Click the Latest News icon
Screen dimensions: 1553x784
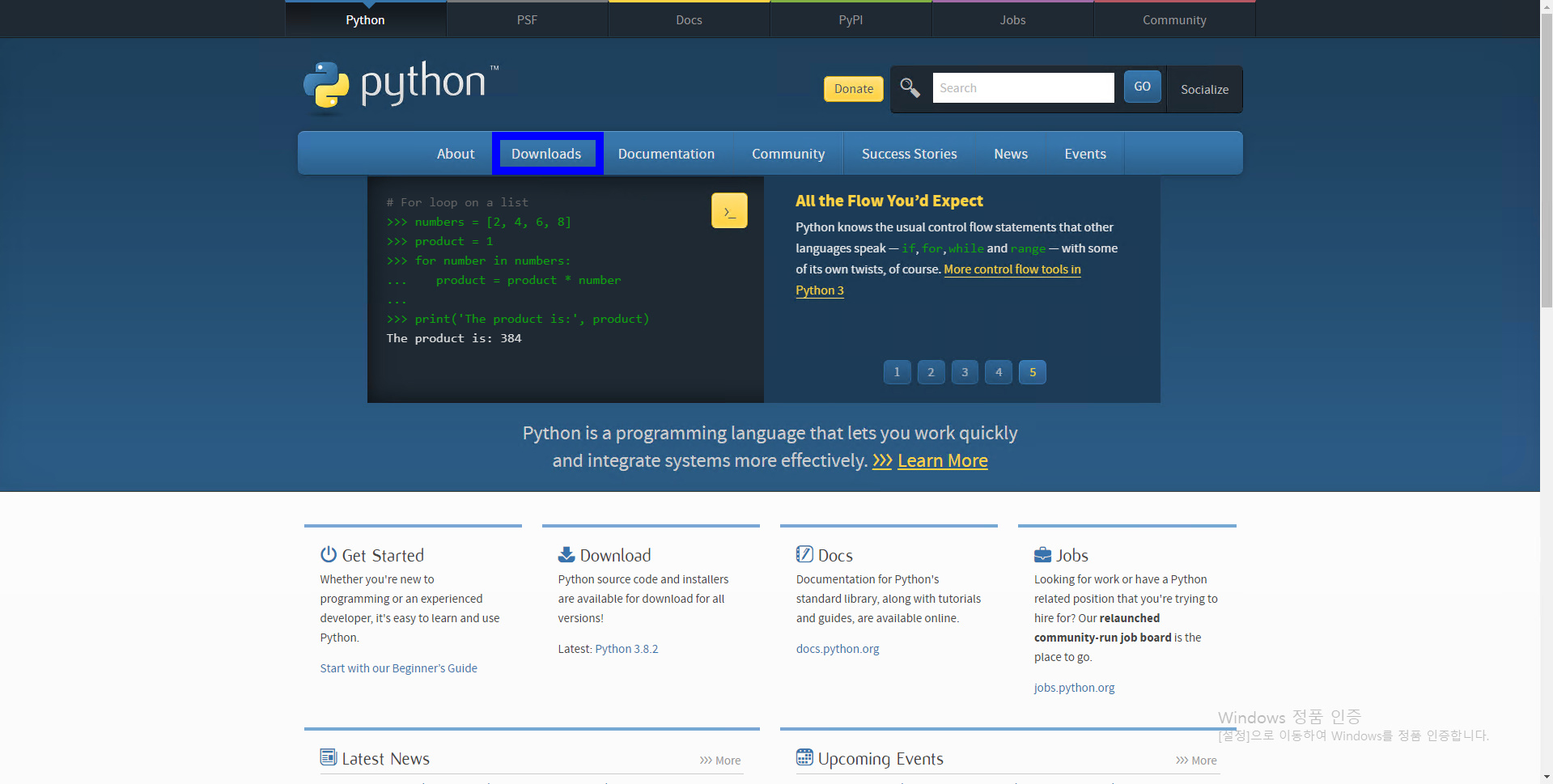tap(329, 757)
